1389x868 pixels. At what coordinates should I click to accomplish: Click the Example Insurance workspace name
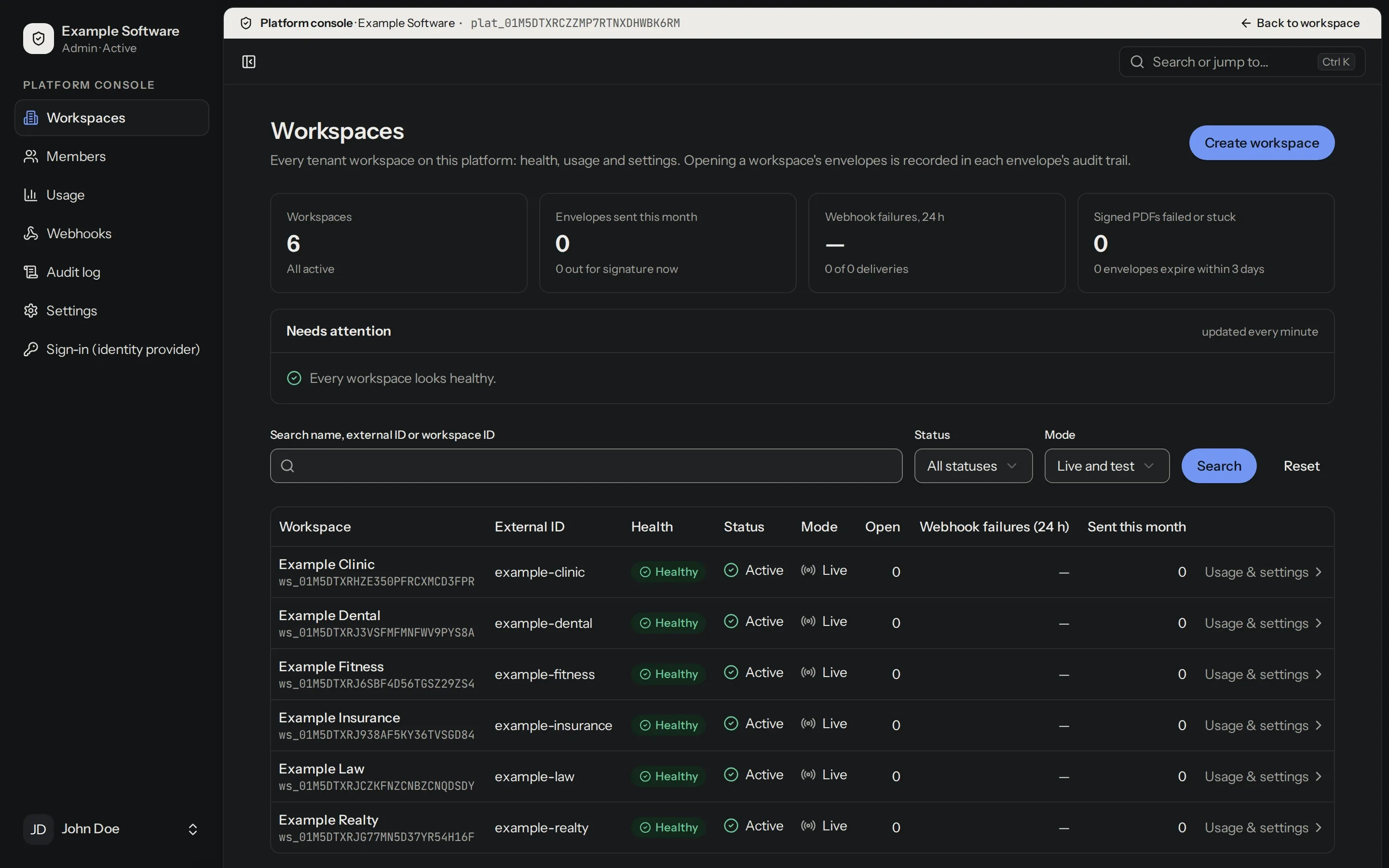click(x=339, y=718)
